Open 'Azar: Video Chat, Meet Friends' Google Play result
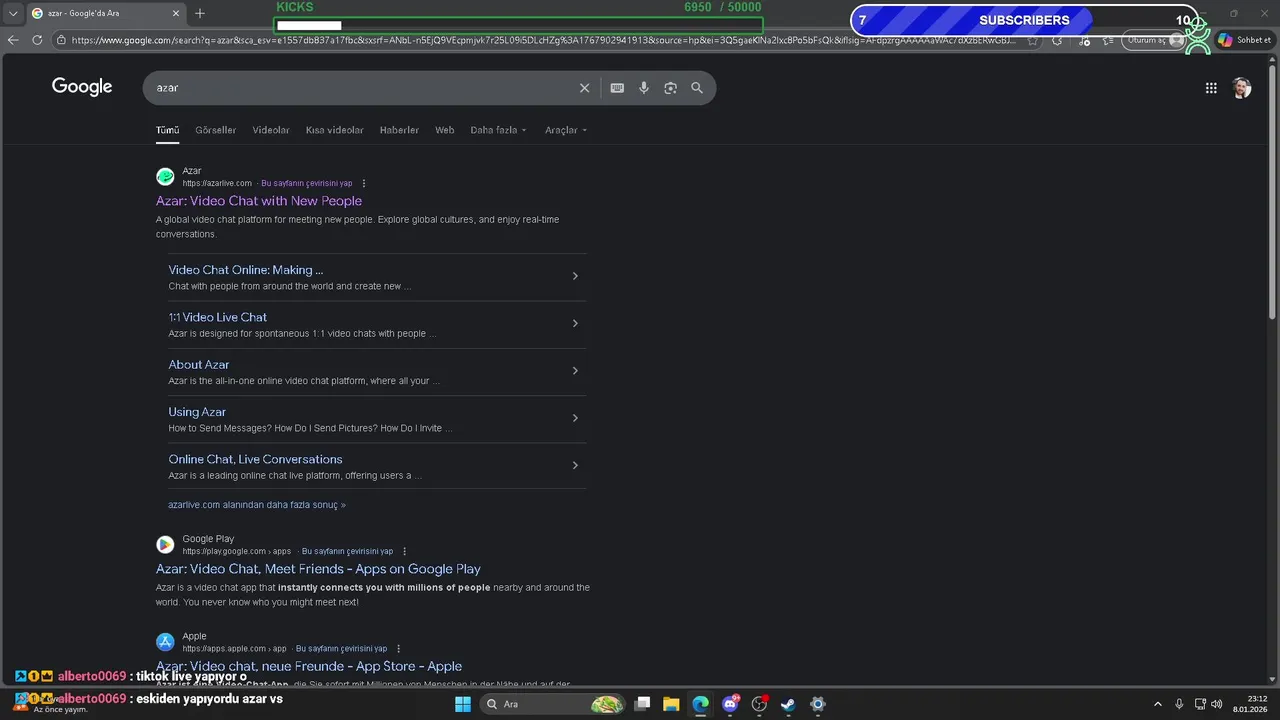Screen dimensions: 1280x720 tap(318, 569)
